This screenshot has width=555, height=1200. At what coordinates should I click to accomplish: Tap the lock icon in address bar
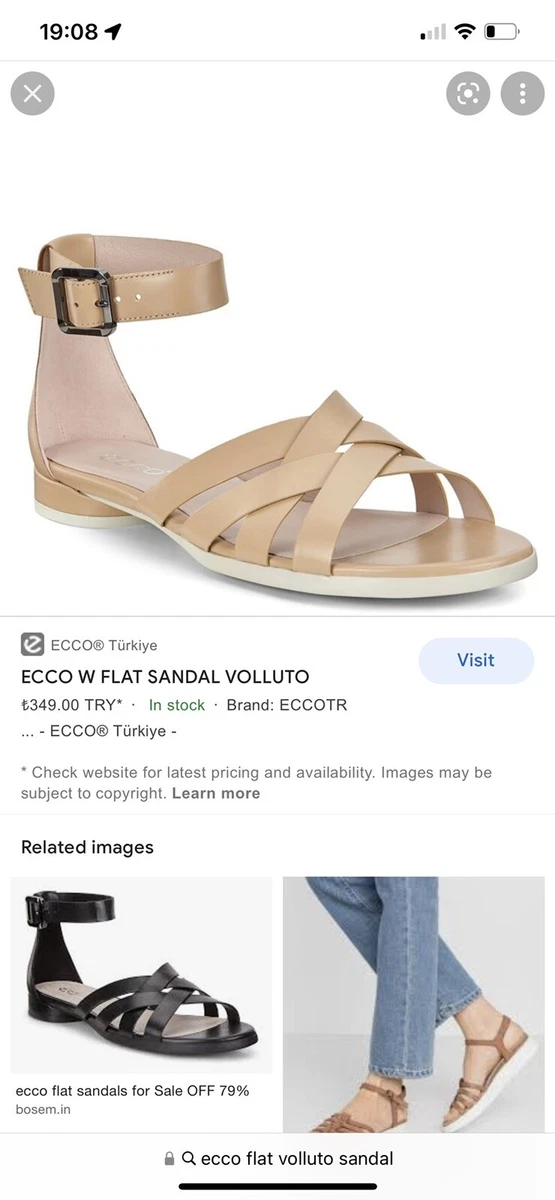pyautogui.click(x=170, y=1158)
